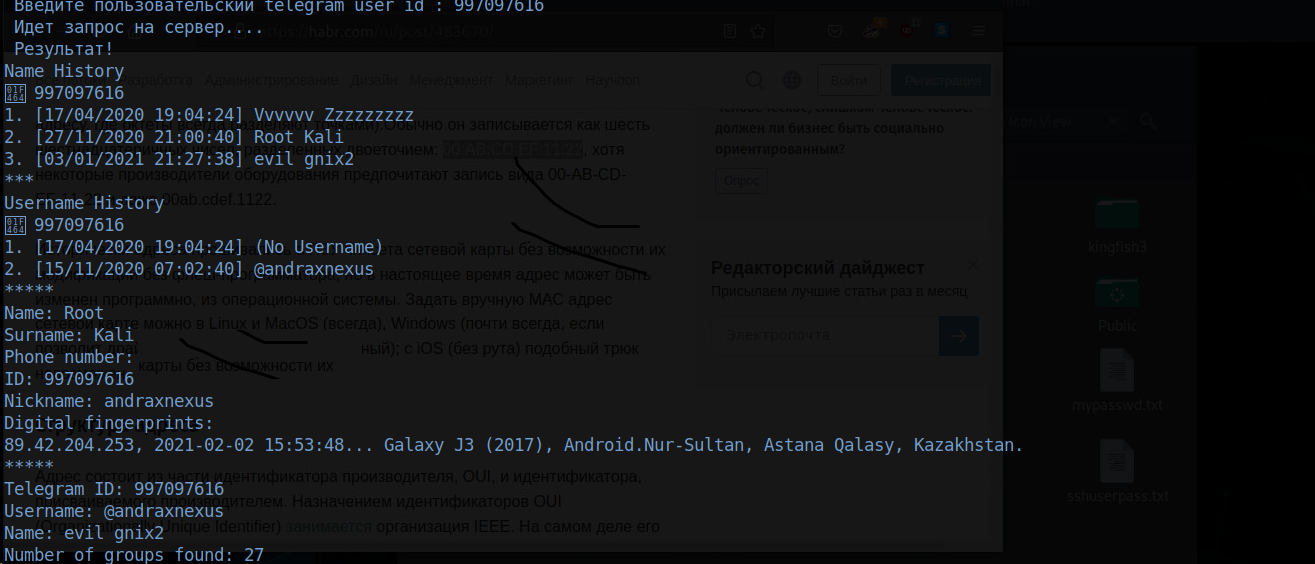1315x564 pixels.
Task: Click the '[27/11/2020 21:00:40] Root Kali' line
Action: 174,137
